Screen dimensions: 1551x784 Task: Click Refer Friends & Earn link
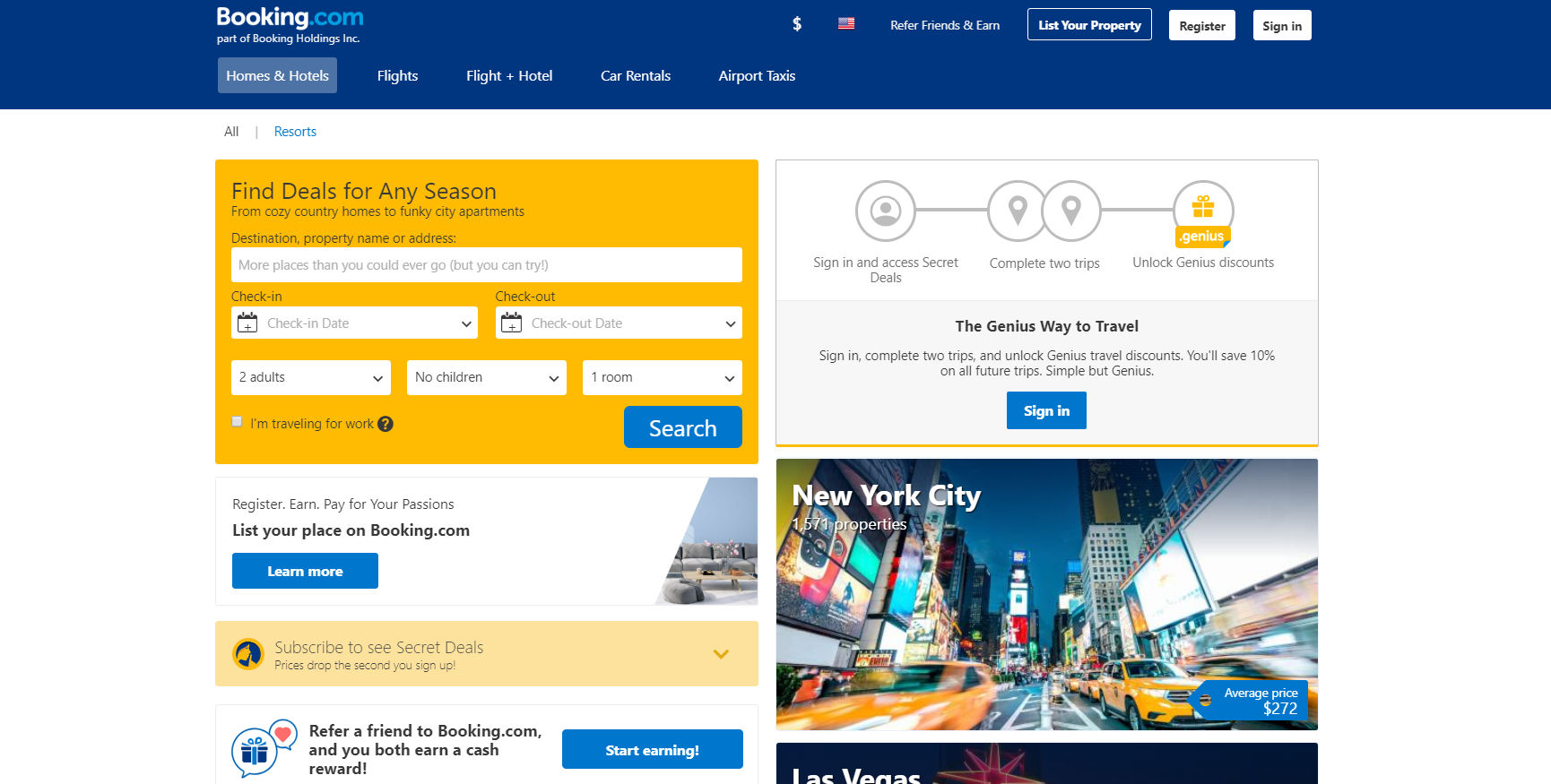click(945, 25)
